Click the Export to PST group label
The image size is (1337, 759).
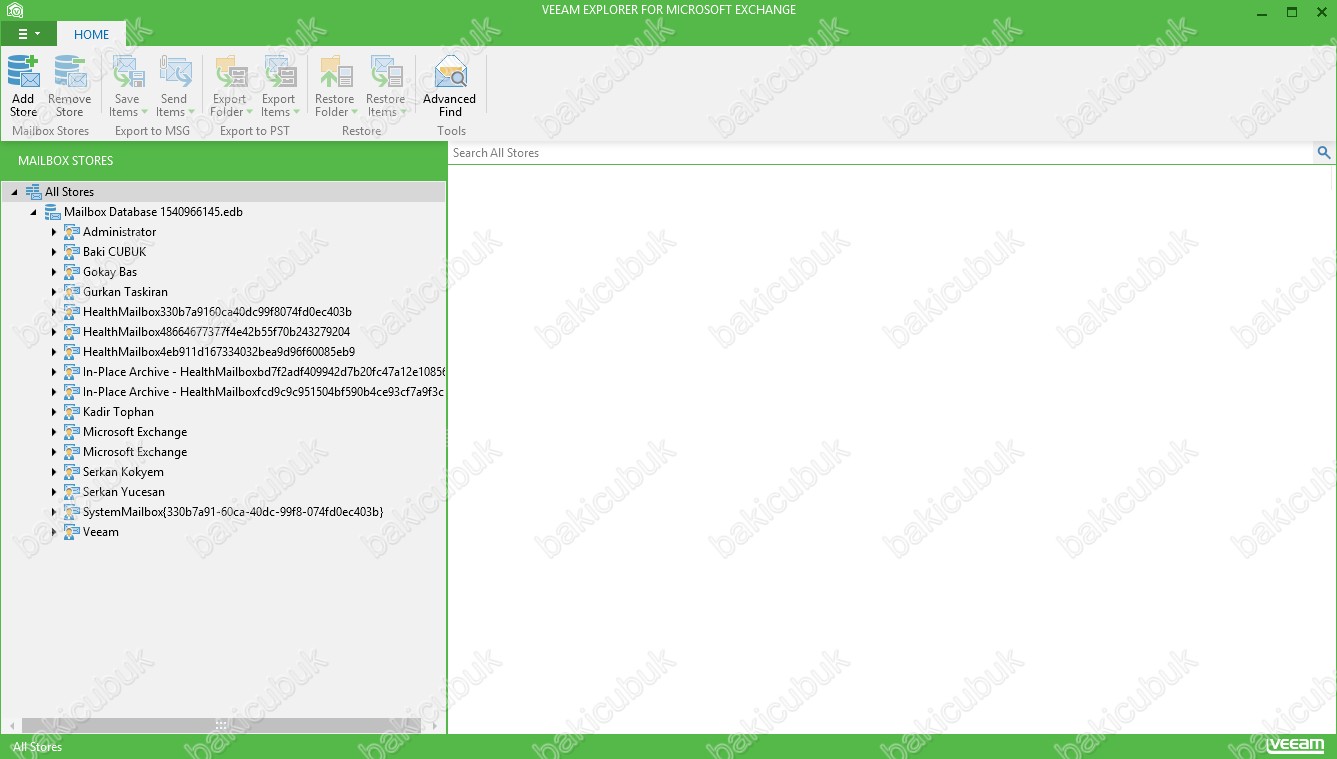pos(254,131)
